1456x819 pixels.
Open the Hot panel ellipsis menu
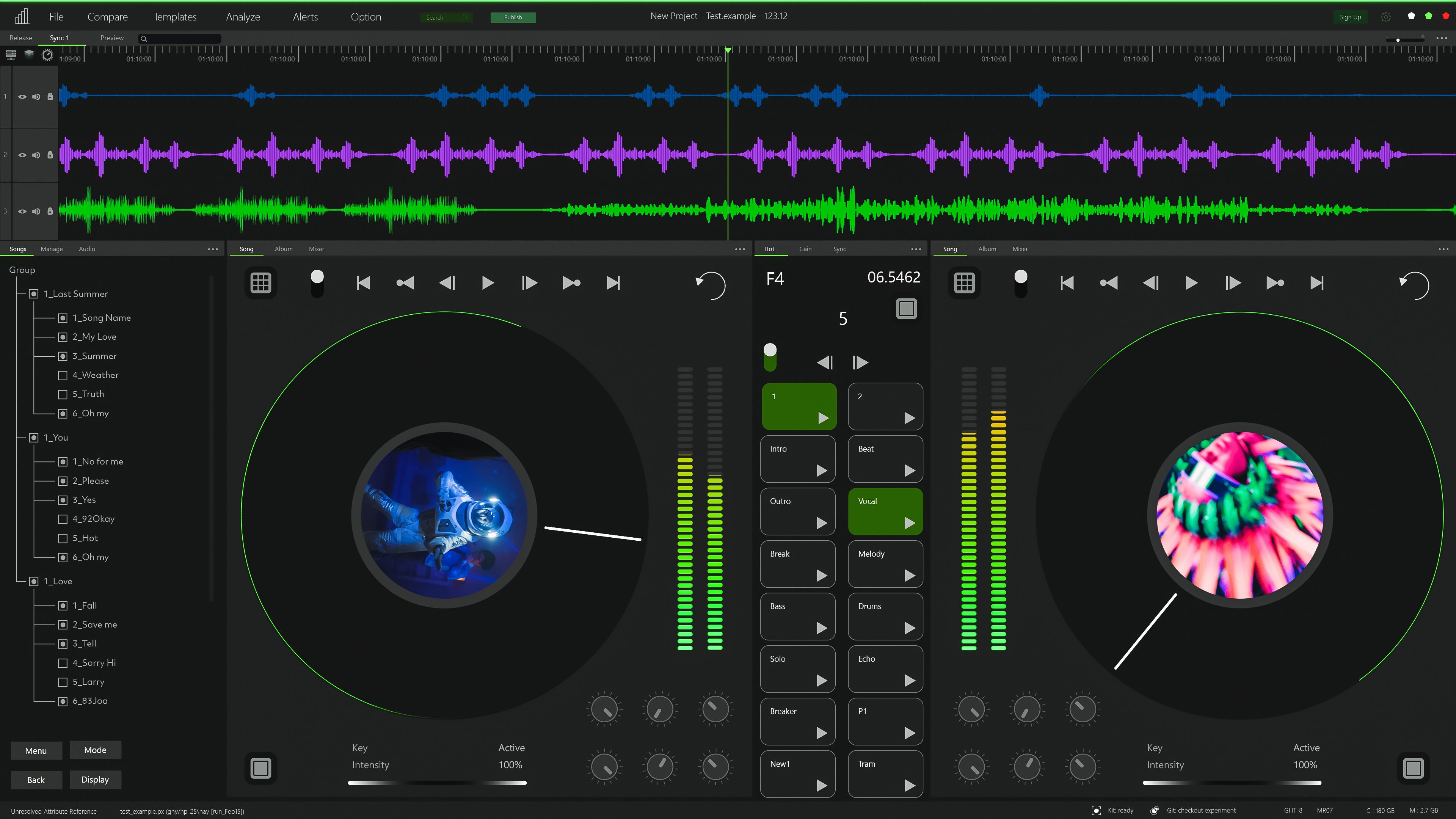coord(916,249)
